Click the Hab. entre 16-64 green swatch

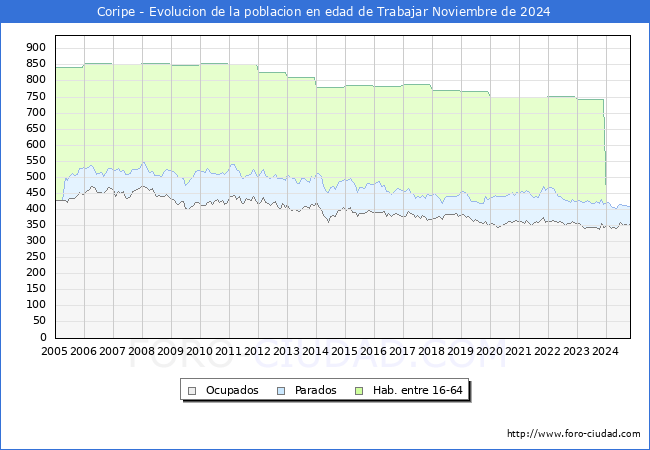pyautogui.click(x=359, y=391)
